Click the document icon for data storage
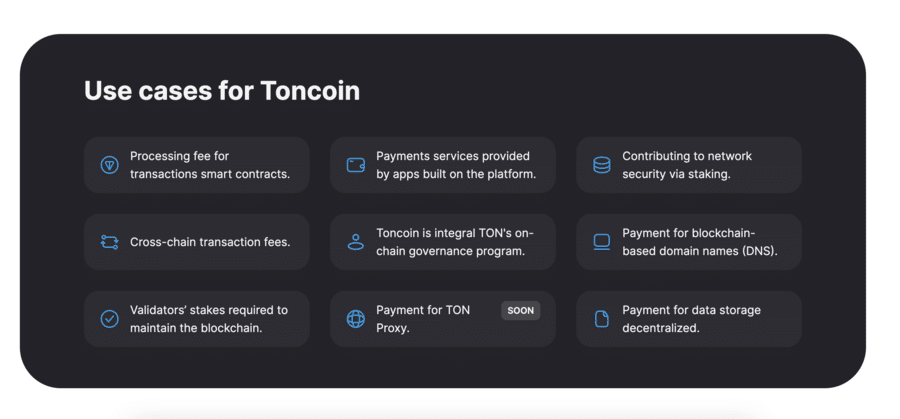The height and width of the screenshot is (419, 900). pos(602,319)
